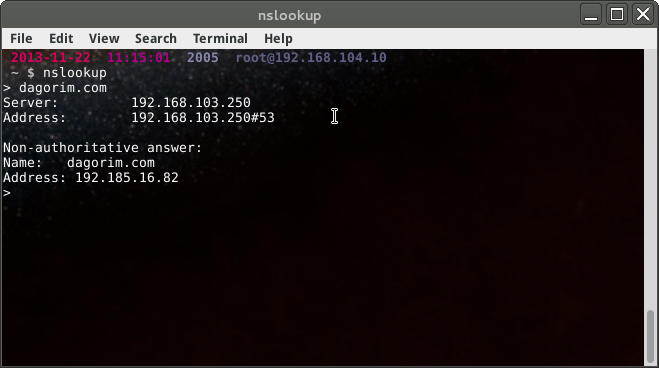This screenshot has height=368, width=659.
Task: Open the Terminal menu
Action: tap(220, 39)
